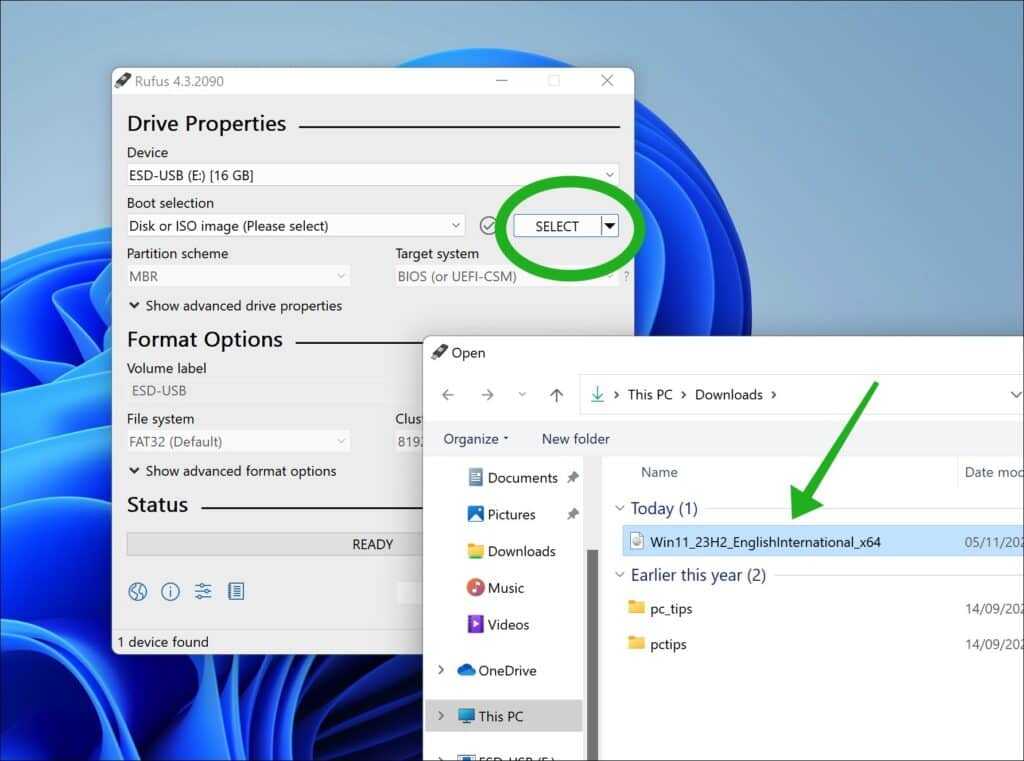The image size is (1024, 761).
Task: Click the OneDrive cloud icon
Action: coord(466,670)
